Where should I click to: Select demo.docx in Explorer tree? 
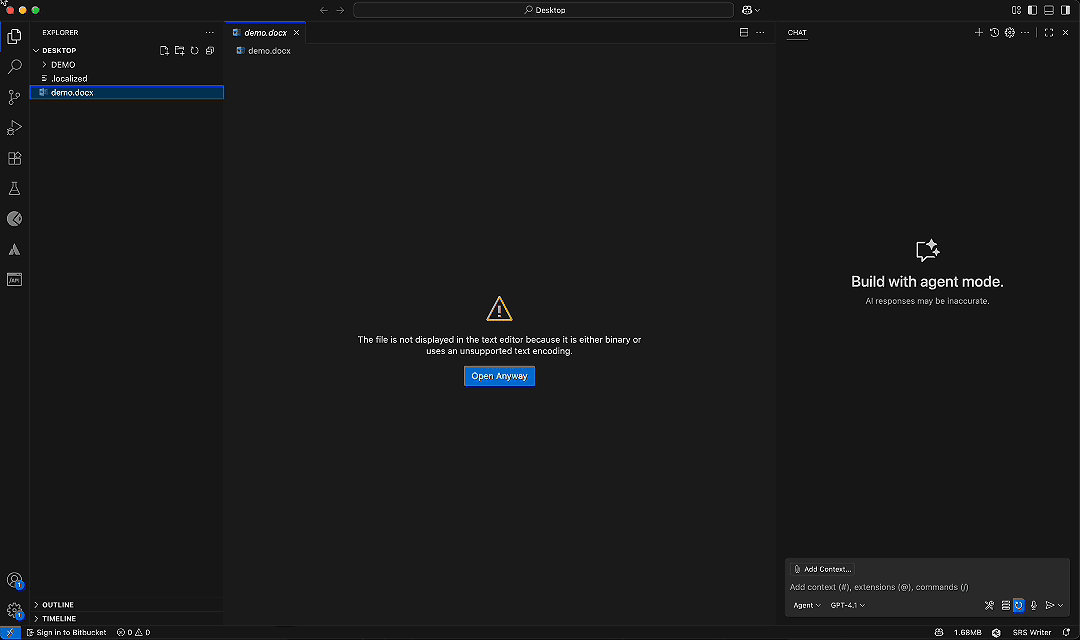click(127, 92)
